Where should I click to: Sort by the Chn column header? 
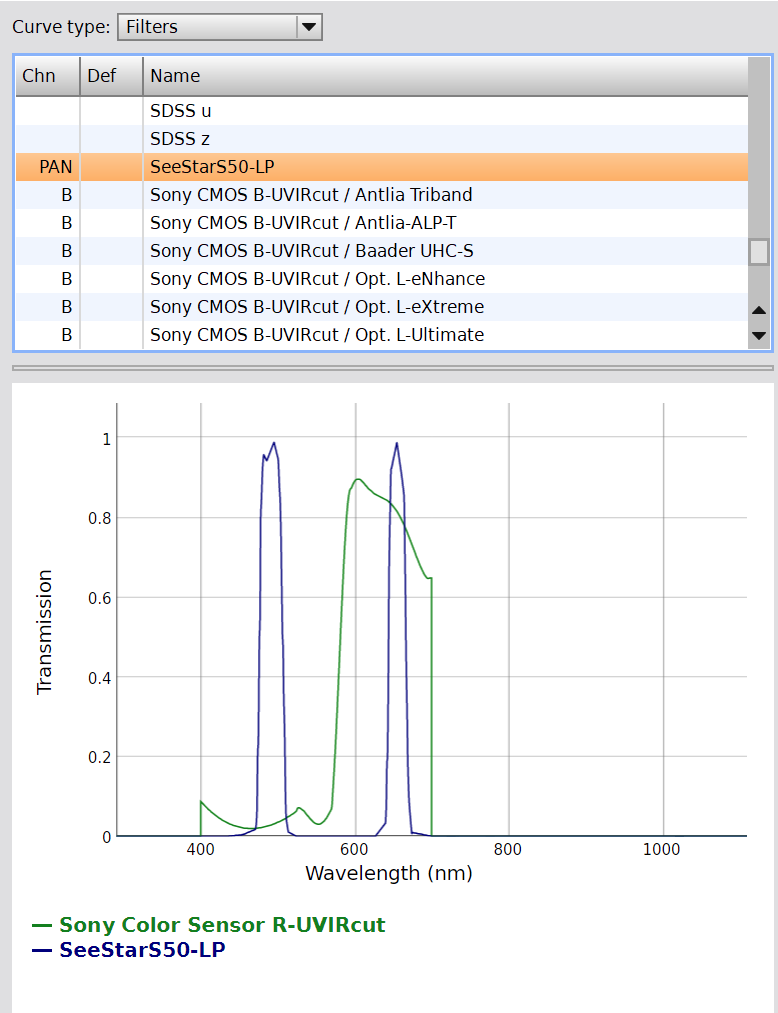point(39,76)
